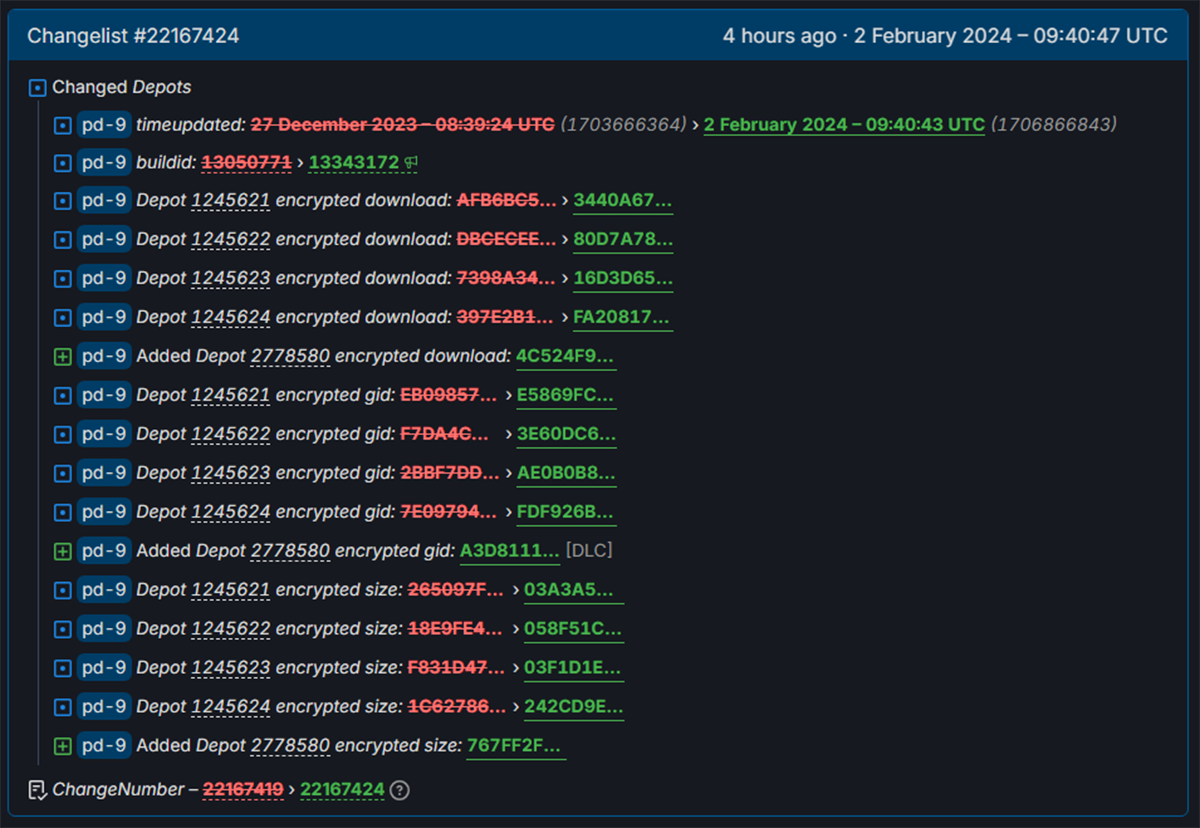Click the new hash 3440A67… value

tap(622, 200)
